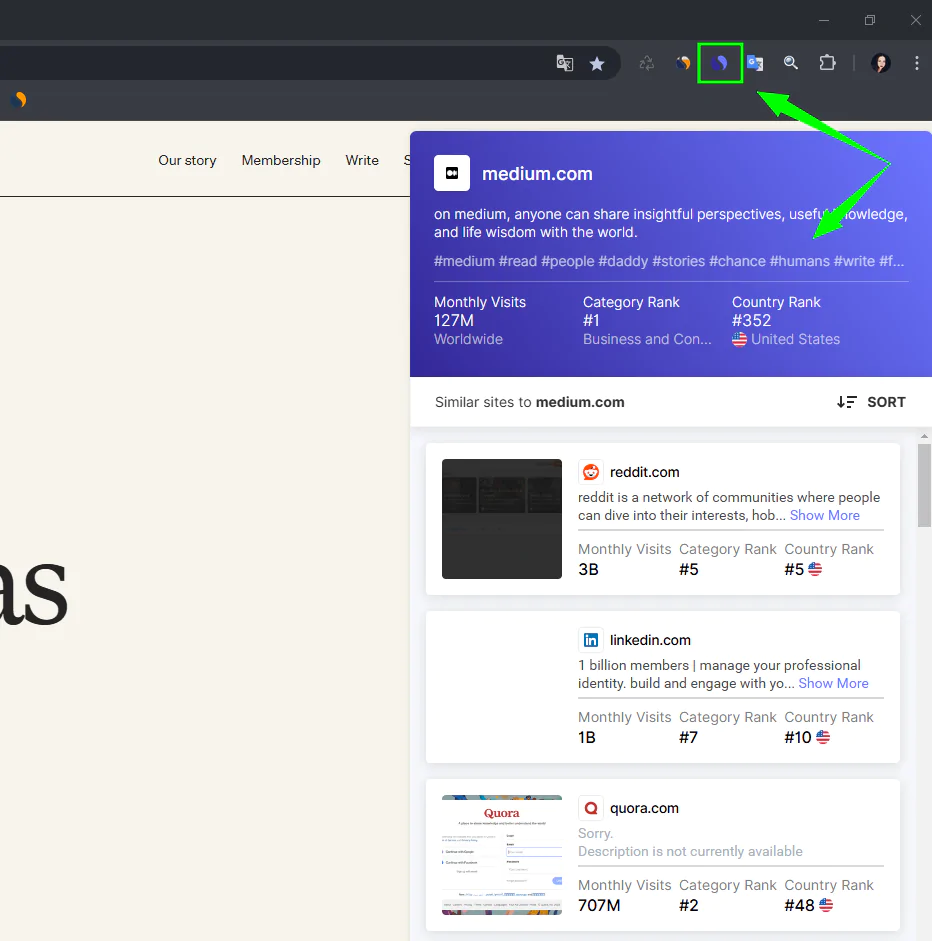Open the Extensions puzzle piece menu

click(828, 63)
